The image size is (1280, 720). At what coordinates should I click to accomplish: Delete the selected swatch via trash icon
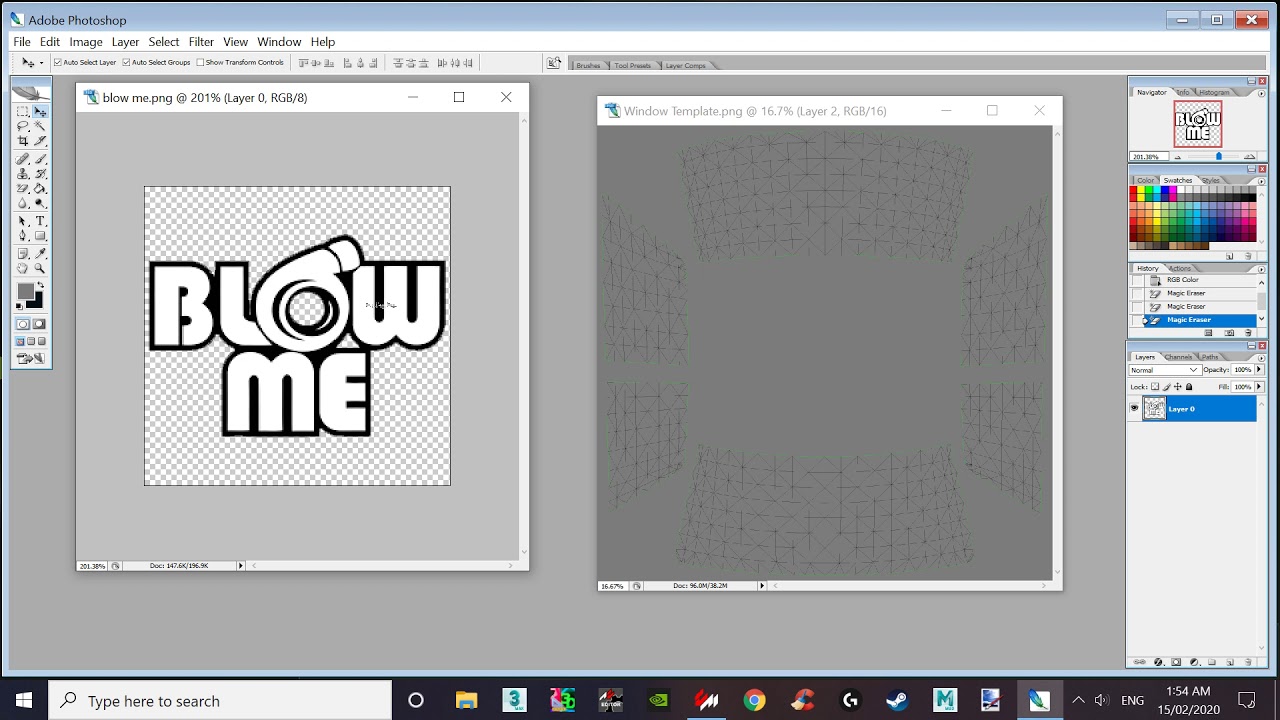point(1248,256)
